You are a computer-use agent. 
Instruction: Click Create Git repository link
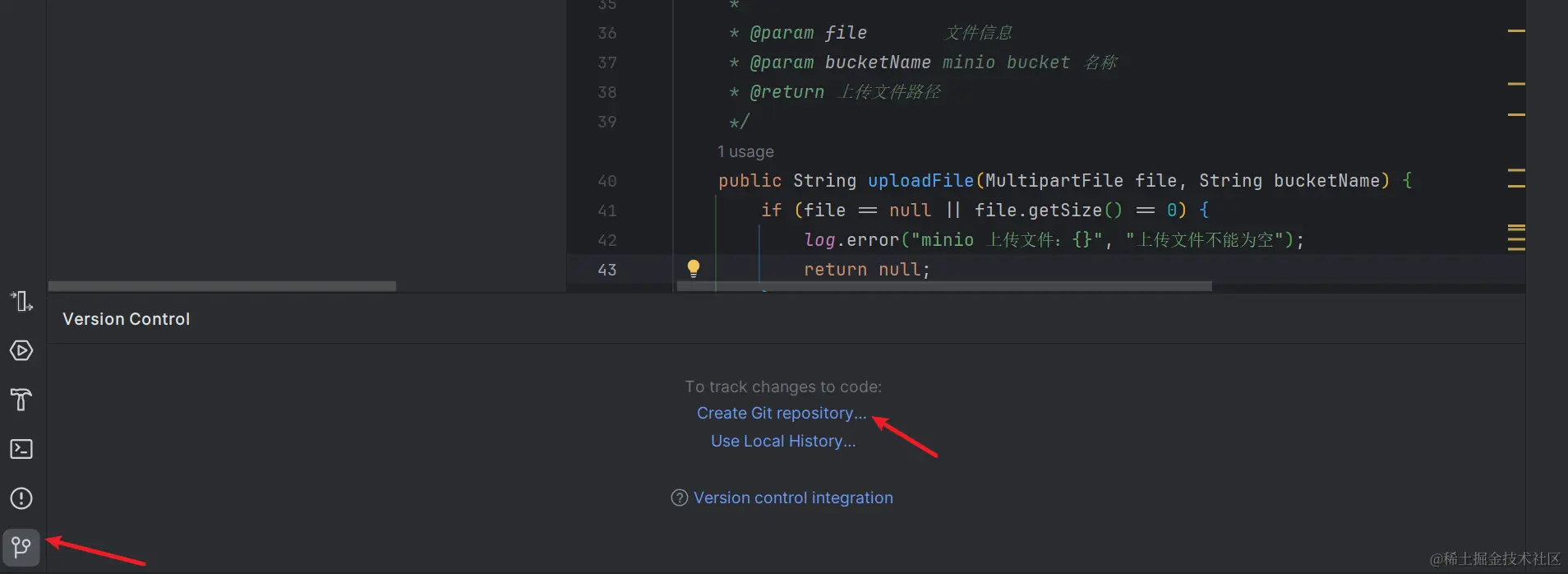point(782,413)
